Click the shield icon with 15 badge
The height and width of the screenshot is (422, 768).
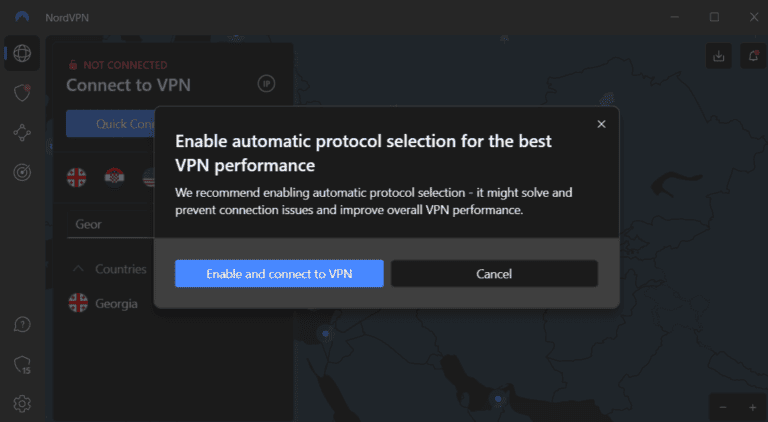coord(22,365)
